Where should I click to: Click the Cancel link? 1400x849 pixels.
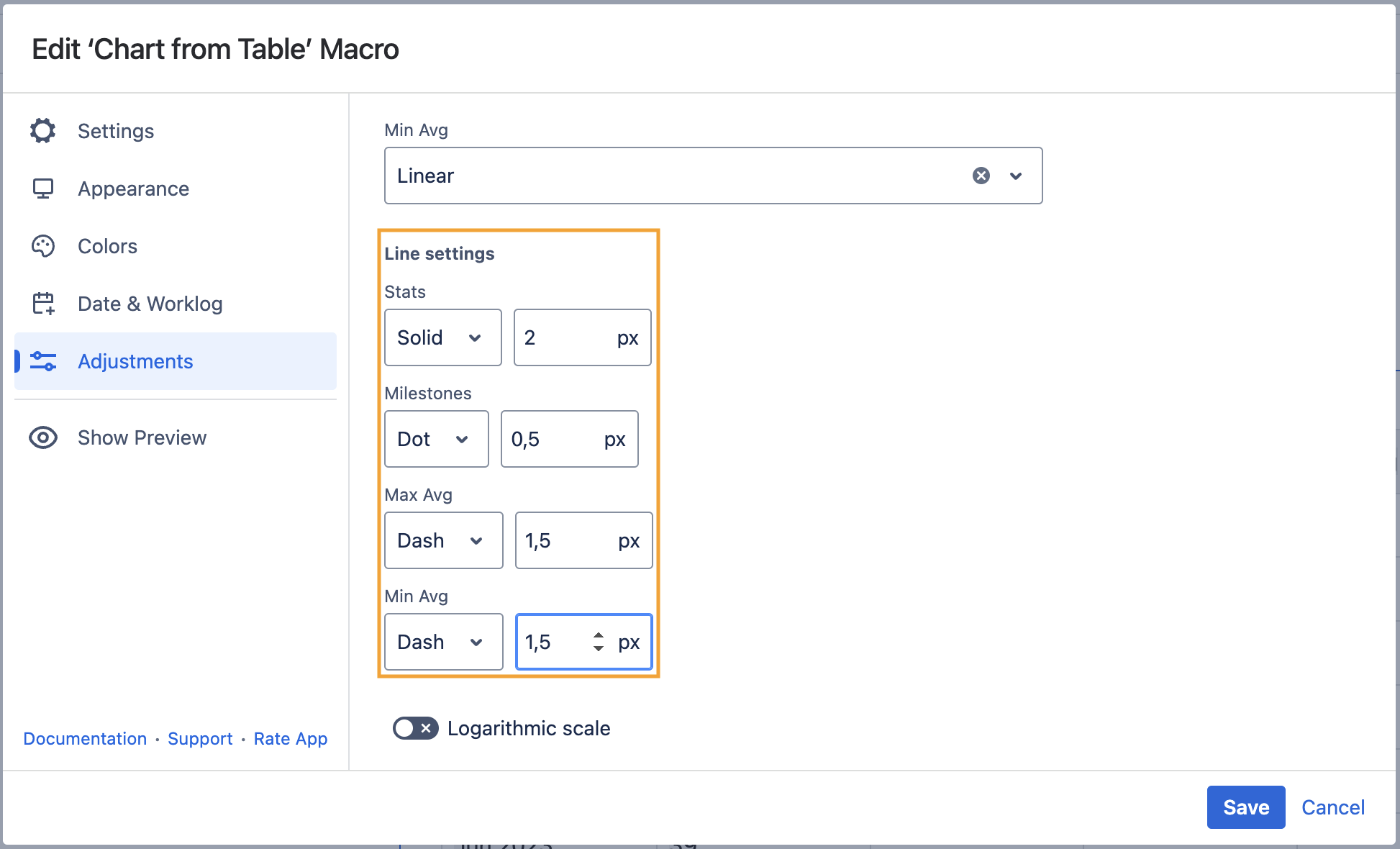(x=1332, y=807)
